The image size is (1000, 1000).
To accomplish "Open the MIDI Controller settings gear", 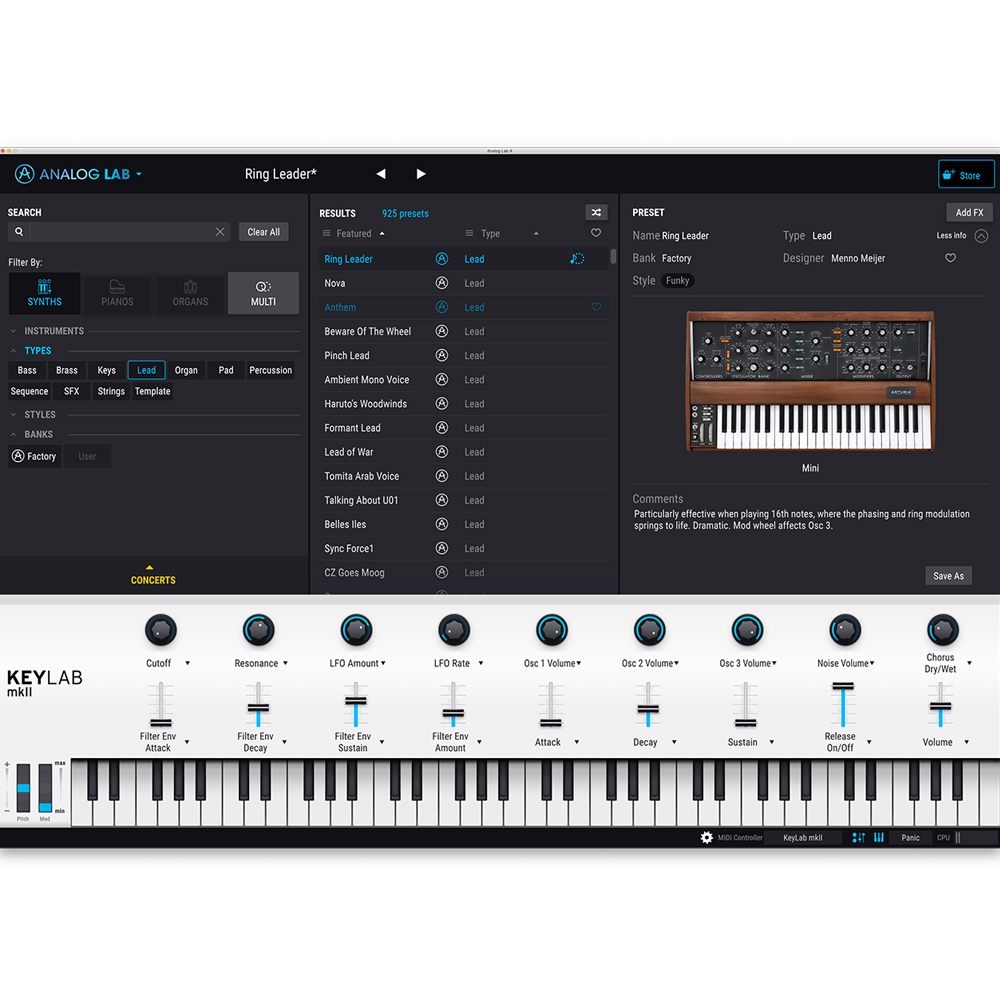I will pyautogui.click(x=707, y=837).
